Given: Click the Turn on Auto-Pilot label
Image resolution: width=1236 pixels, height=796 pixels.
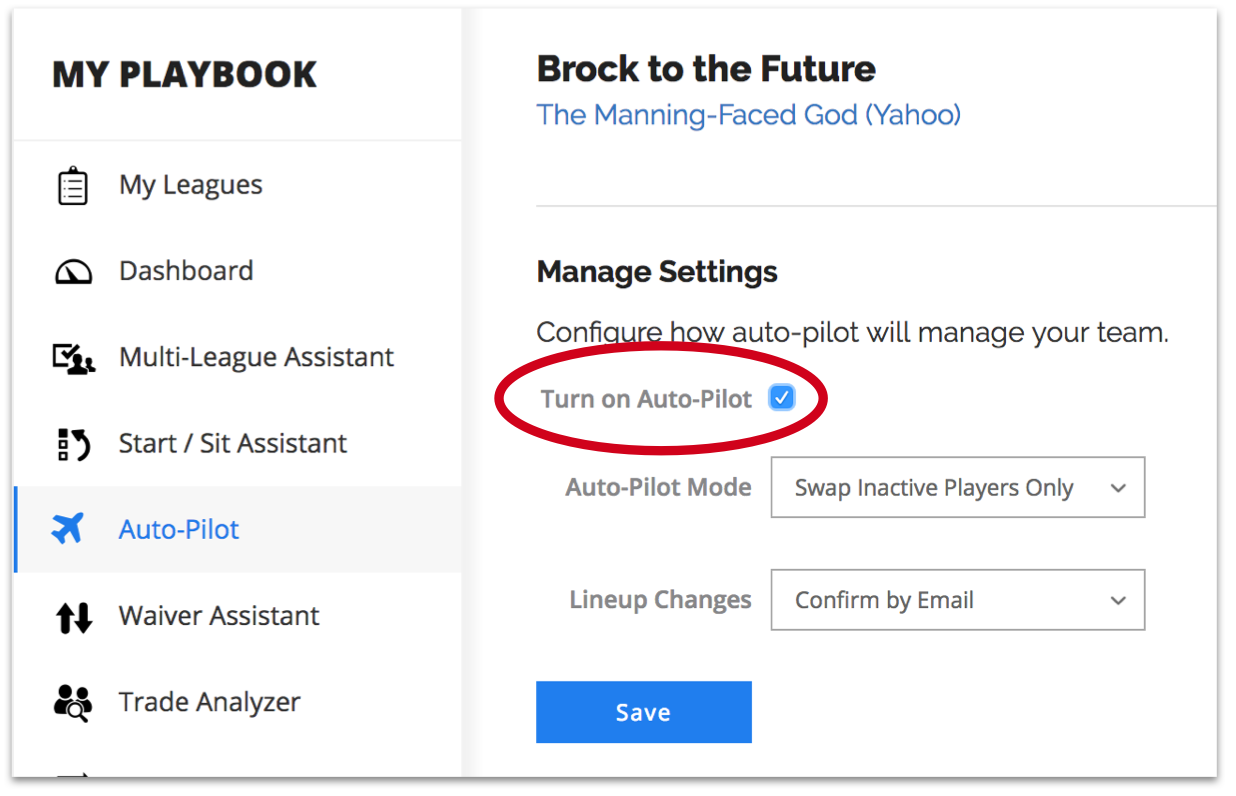Looking at the screenshot, I should point(646,399).
